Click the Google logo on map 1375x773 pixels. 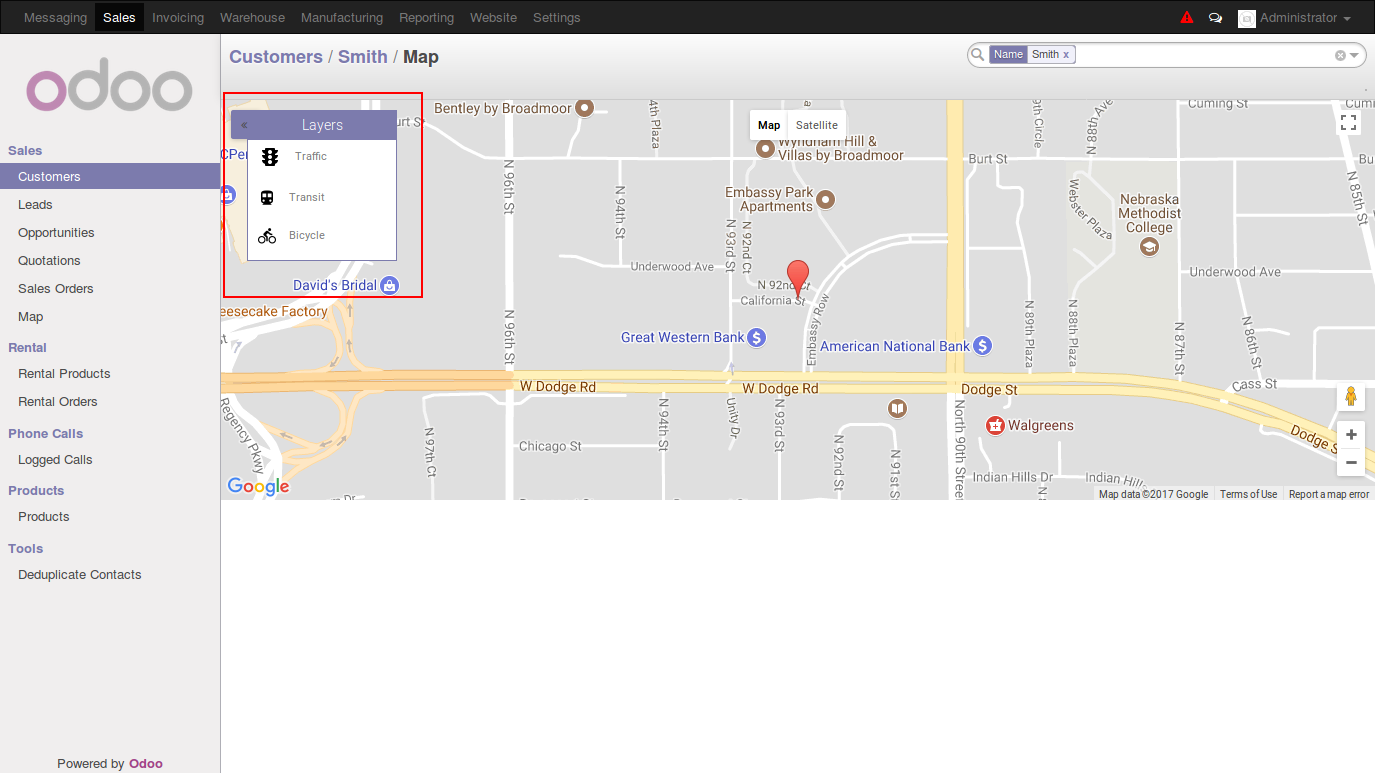pos(258,486)
